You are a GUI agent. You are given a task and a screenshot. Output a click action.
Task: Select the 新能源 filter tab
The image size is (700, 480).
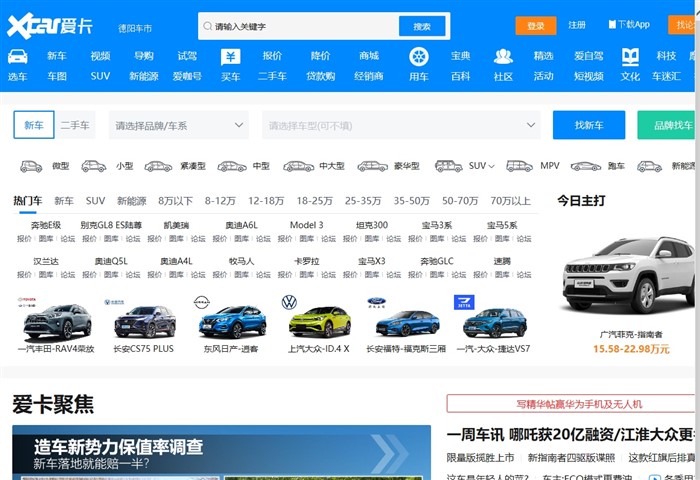132,201
